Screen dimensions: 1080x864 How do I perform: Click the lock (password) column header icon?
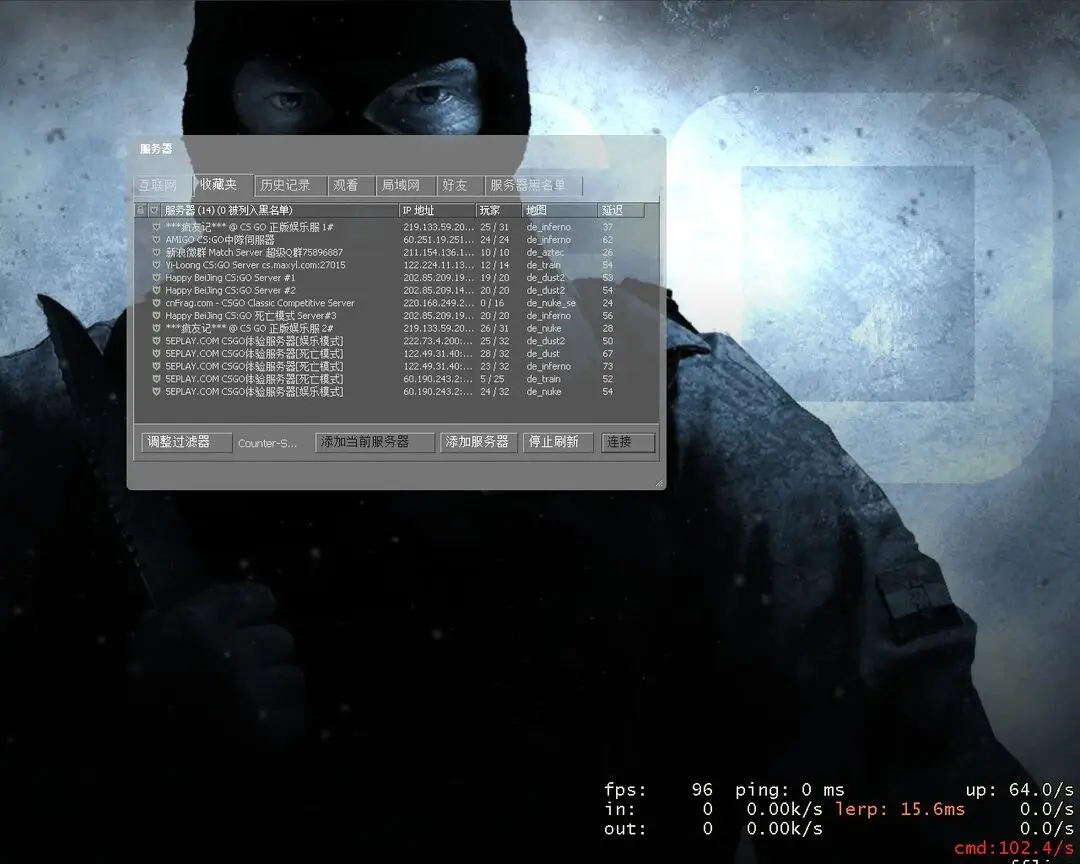[141, 211]
